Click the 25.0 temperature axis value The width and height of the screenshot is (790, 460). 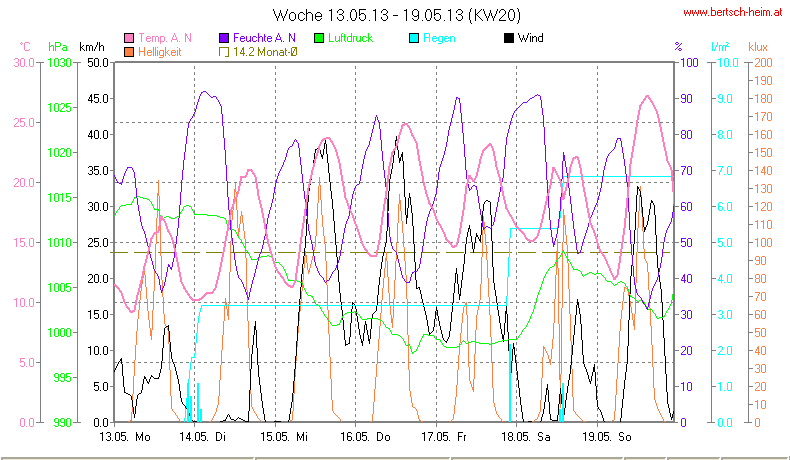coord(24,123)
